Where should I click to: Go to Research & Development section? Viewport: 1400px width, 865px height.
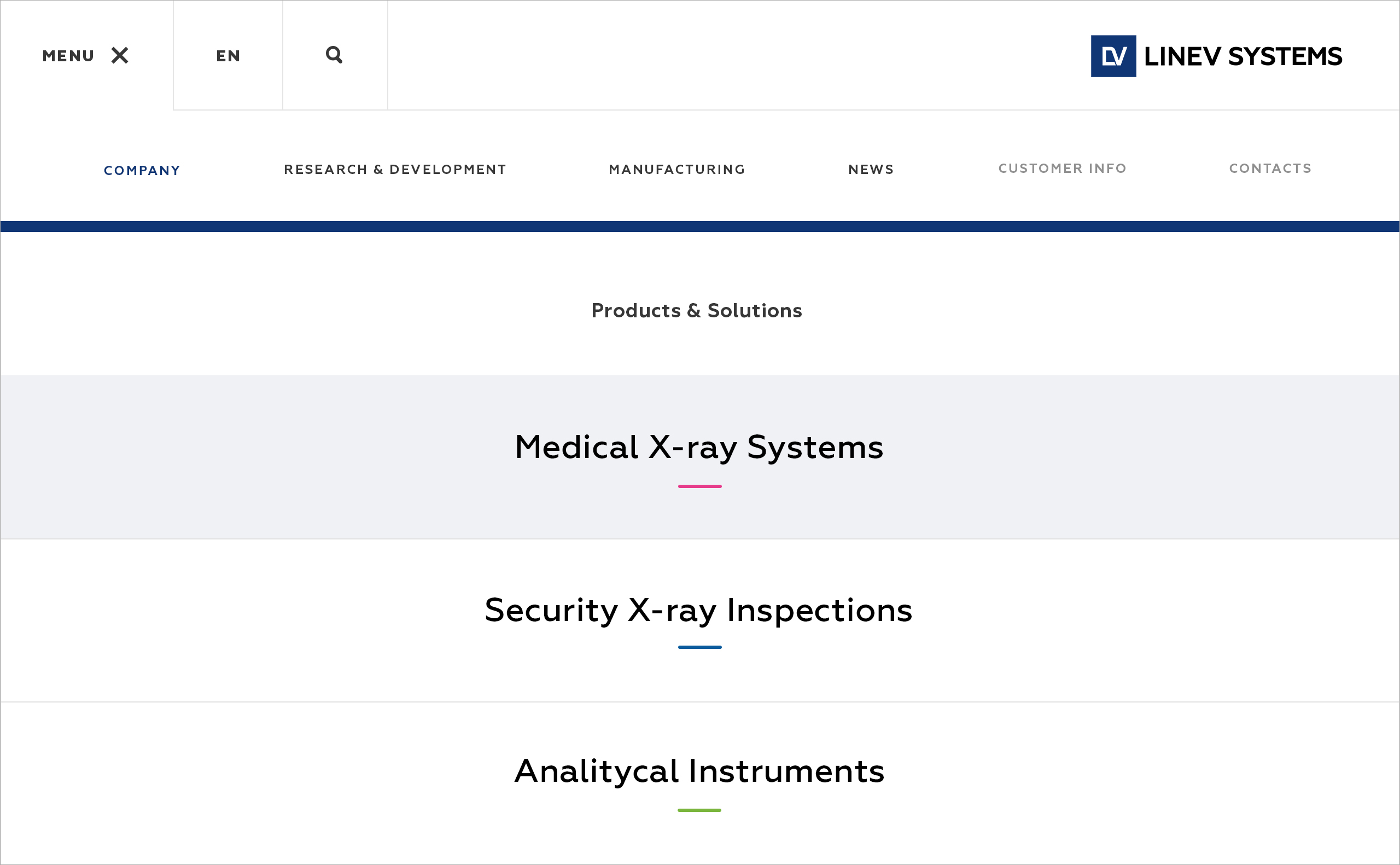point(395,170)
